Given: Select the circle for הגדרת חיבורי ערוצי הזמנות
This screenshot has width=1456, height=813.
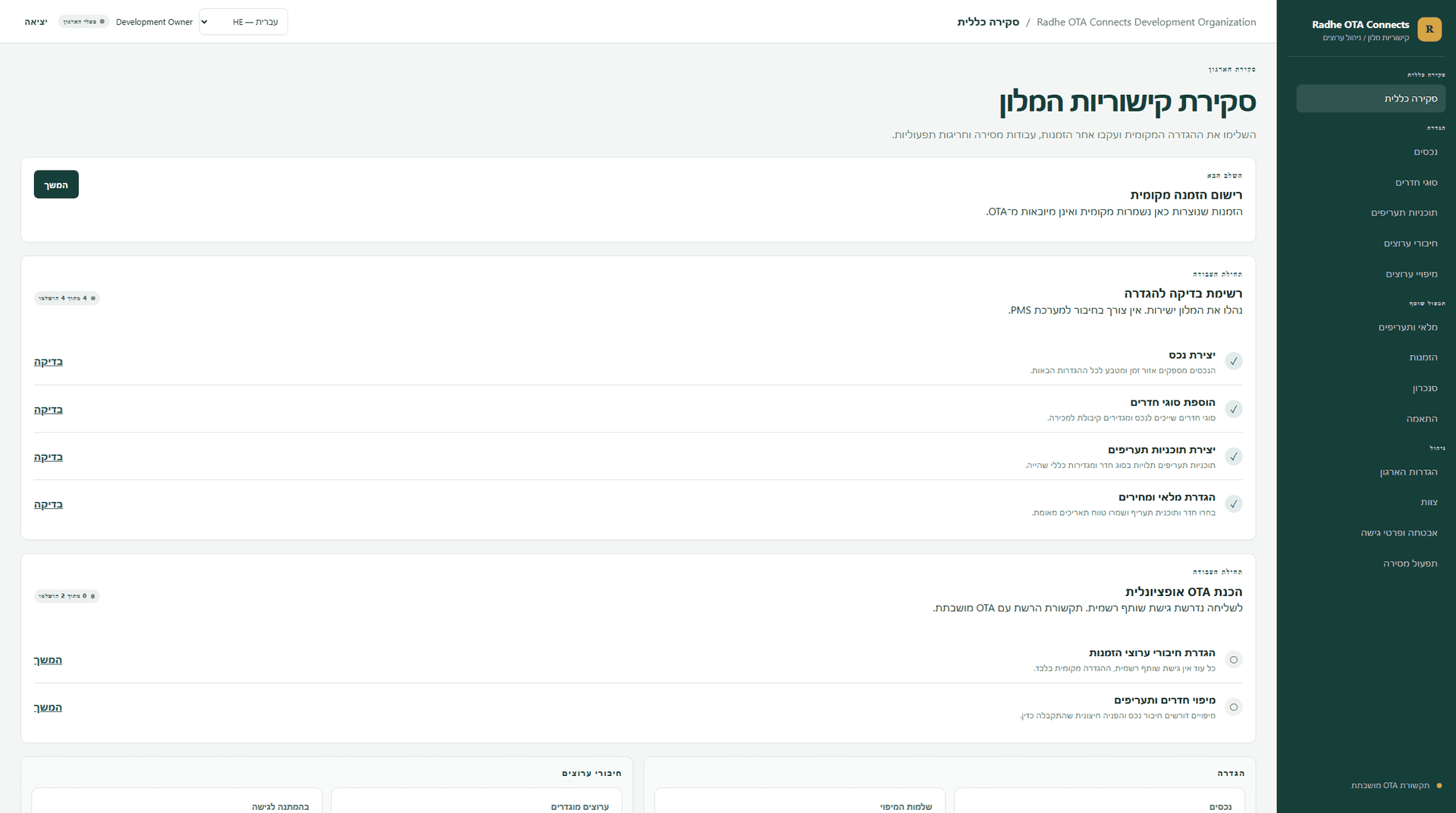Looking at the screenshot, I should pyautogui.click(x=1234, y=660).
